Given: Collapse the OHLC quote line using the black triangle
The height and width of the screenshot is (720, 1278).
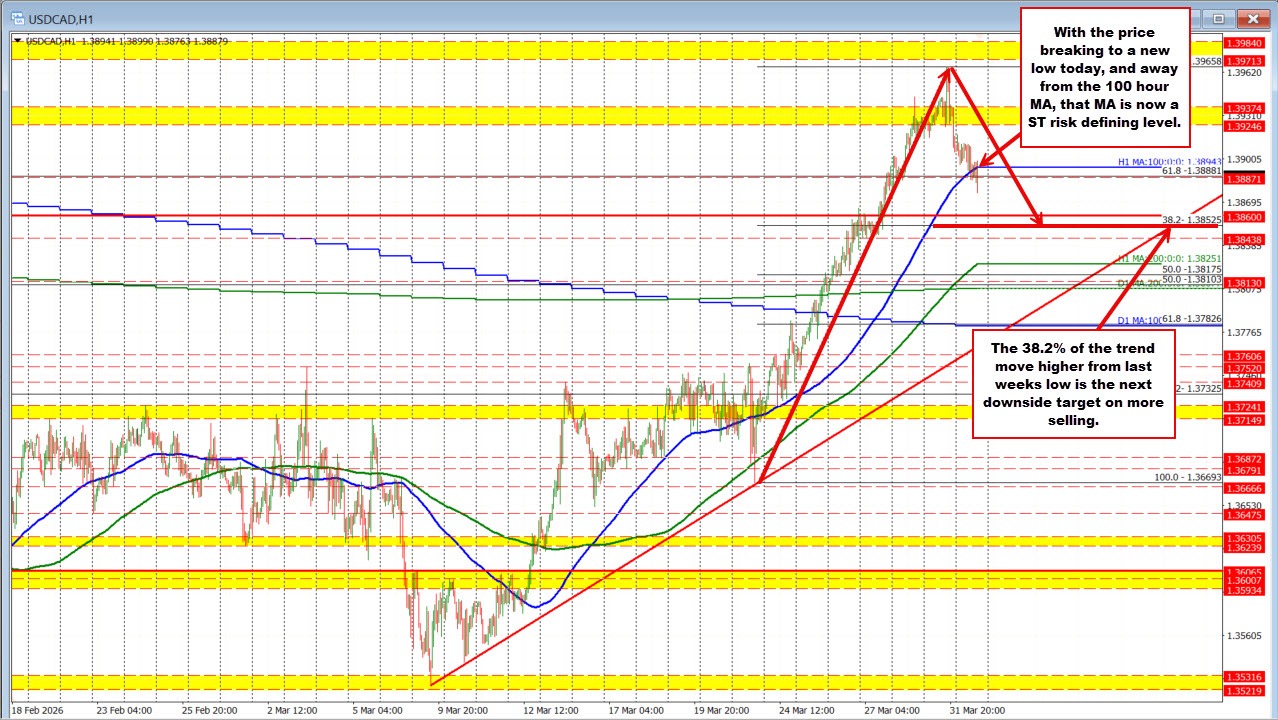Looking at the screenshot, I should point(18,41).
